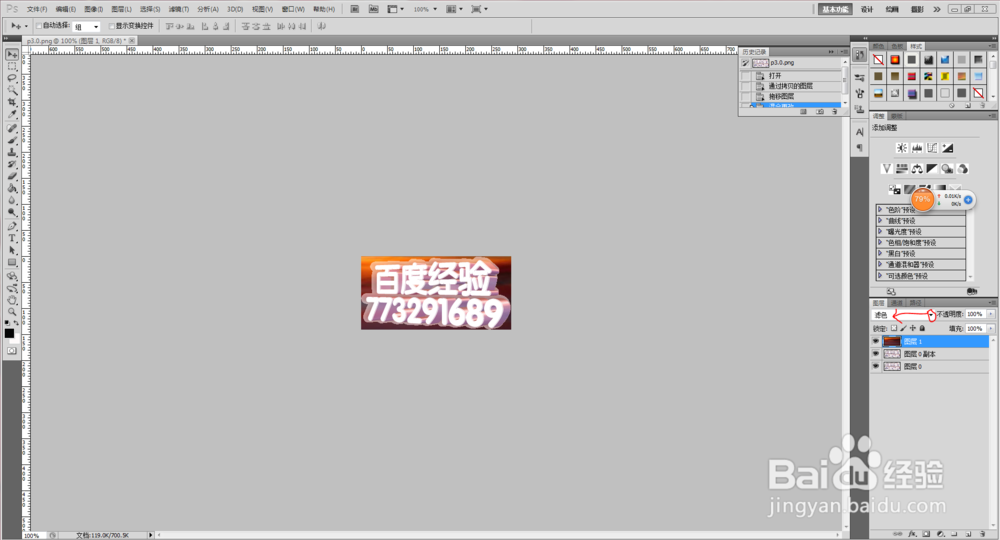Toggle Quick Mask mode icon
The image size is (1000, 540).
tap(11, 351)
